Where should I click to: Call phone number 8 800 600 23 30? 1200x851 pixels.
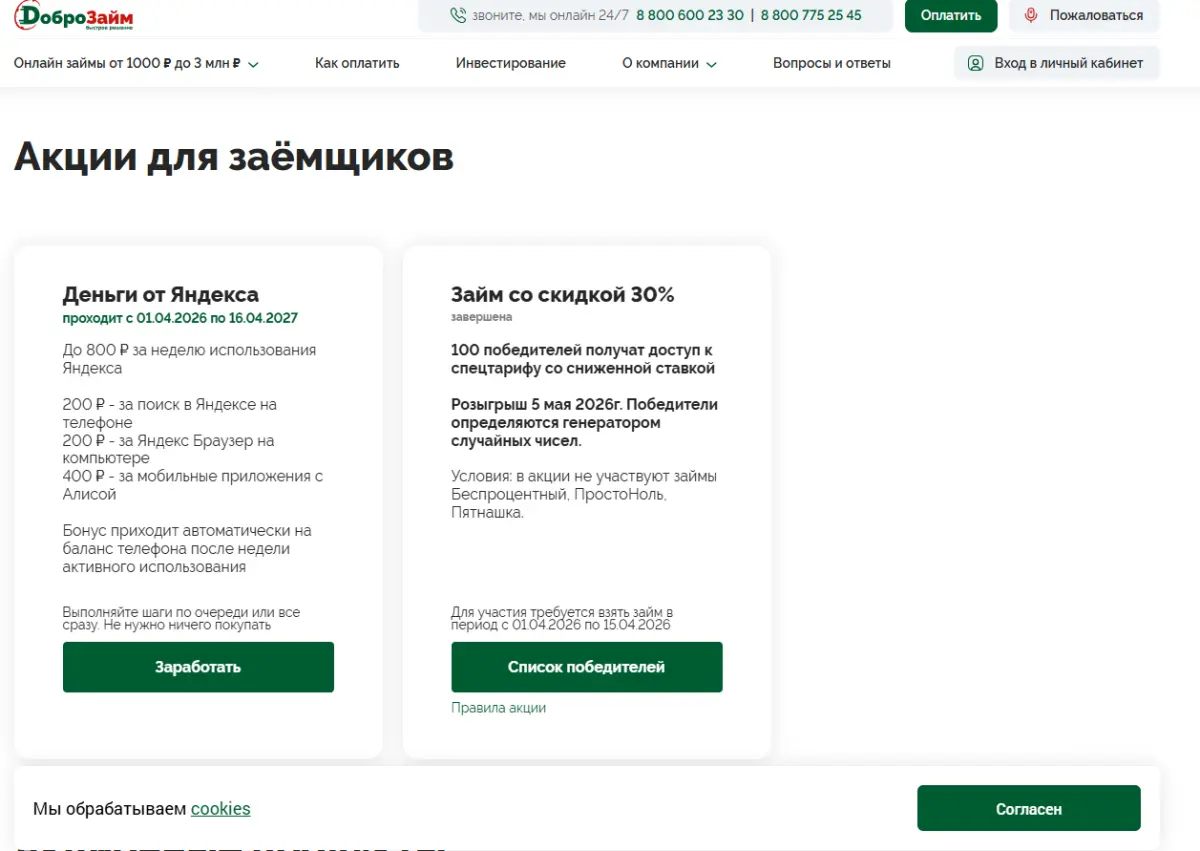click(690, 15)
